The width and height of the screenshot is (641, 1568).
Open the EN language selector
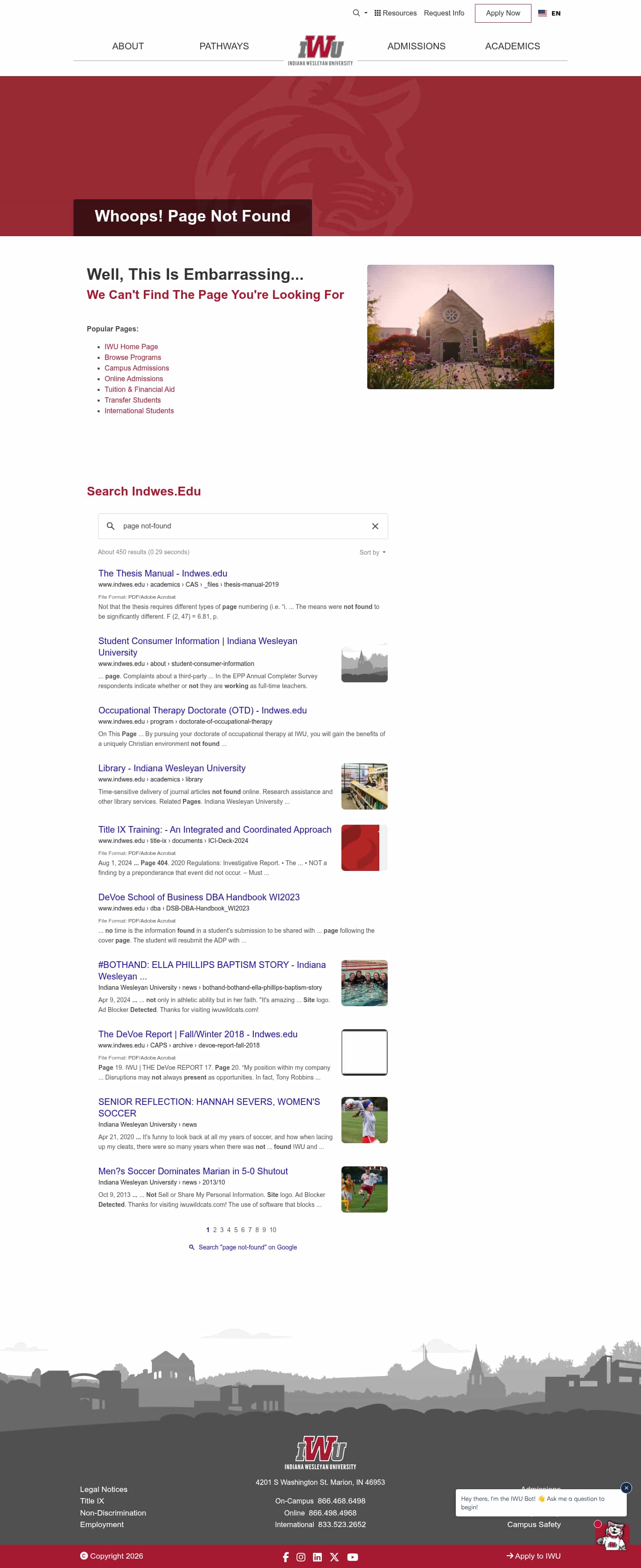pyautogui.click(x=556, y=13)
